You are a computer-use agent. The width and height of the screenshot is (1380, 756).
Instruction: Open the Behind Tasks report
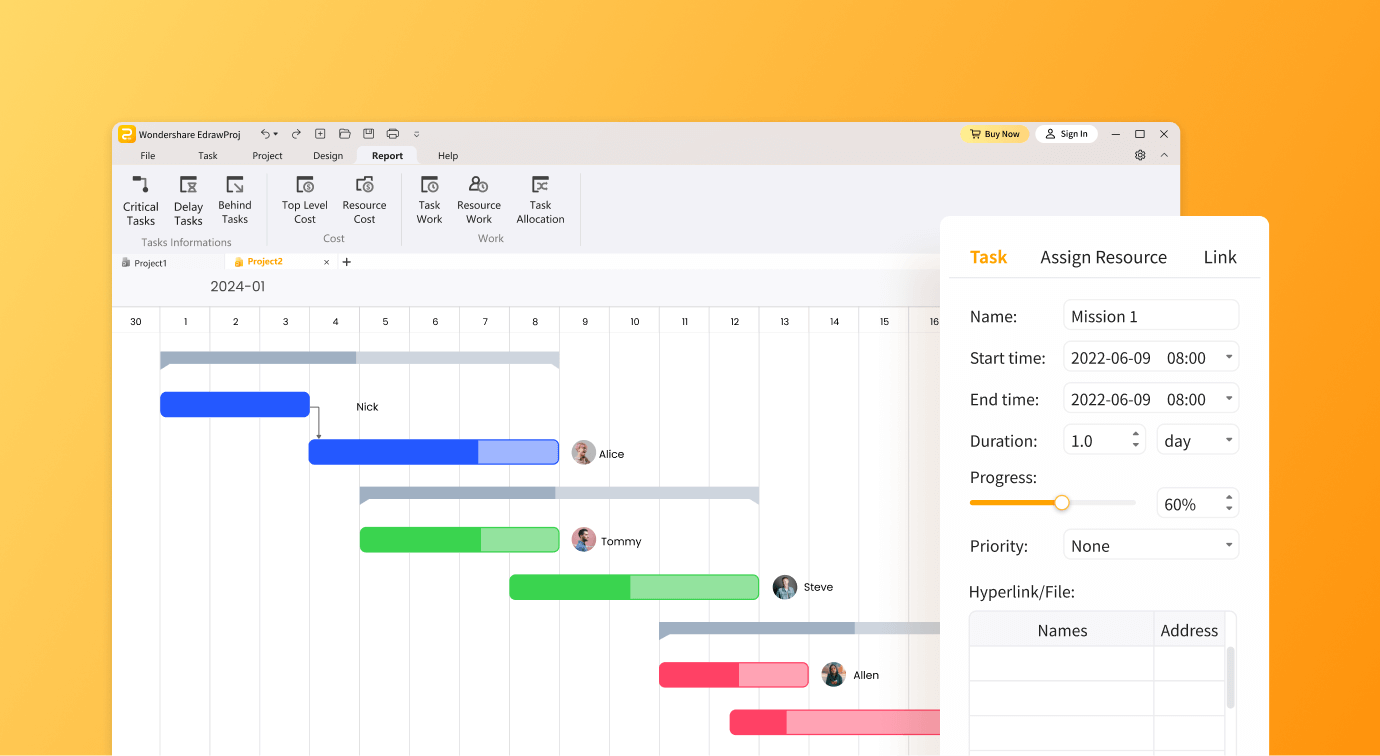point(235,200)
